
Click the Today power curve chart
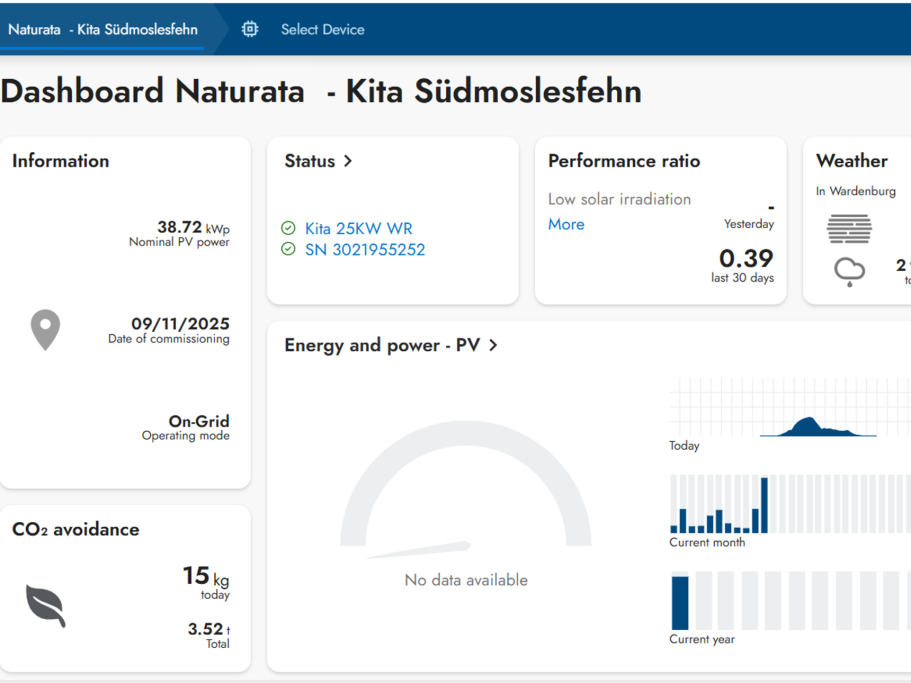tap(790, 407)
